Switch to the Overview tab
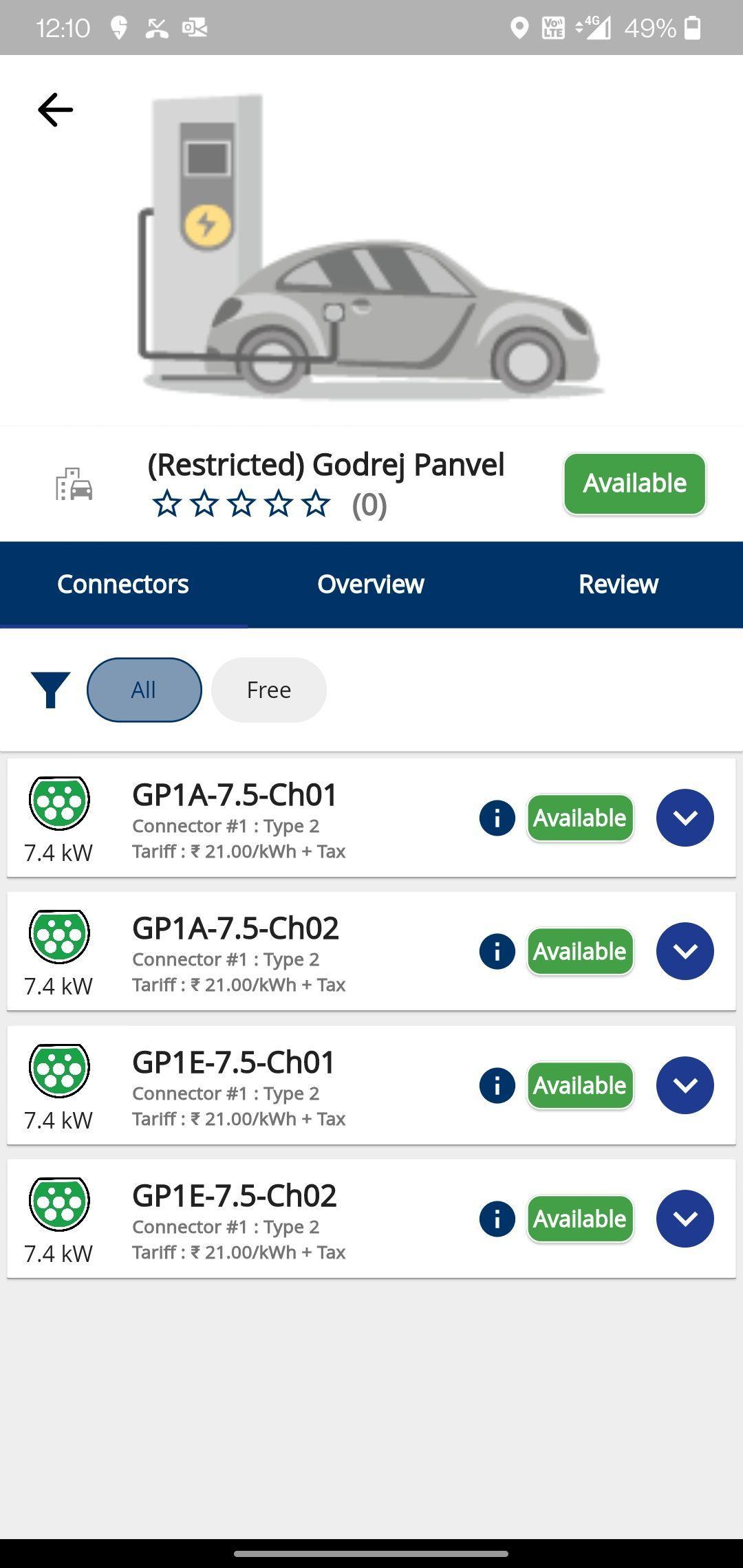Viewport: 743px width, 1568px height. click(371, 584)
